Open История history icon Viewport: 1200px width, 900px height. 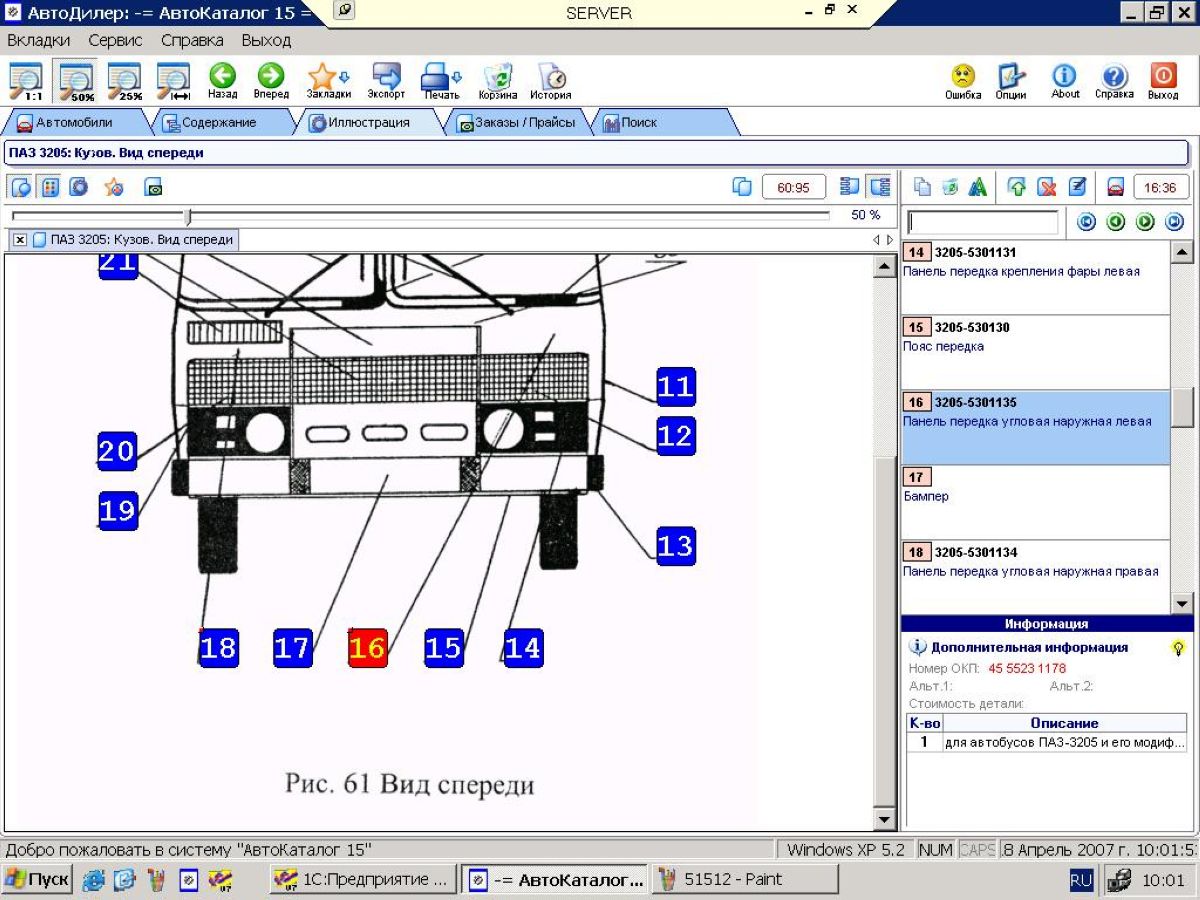(550, 80)
